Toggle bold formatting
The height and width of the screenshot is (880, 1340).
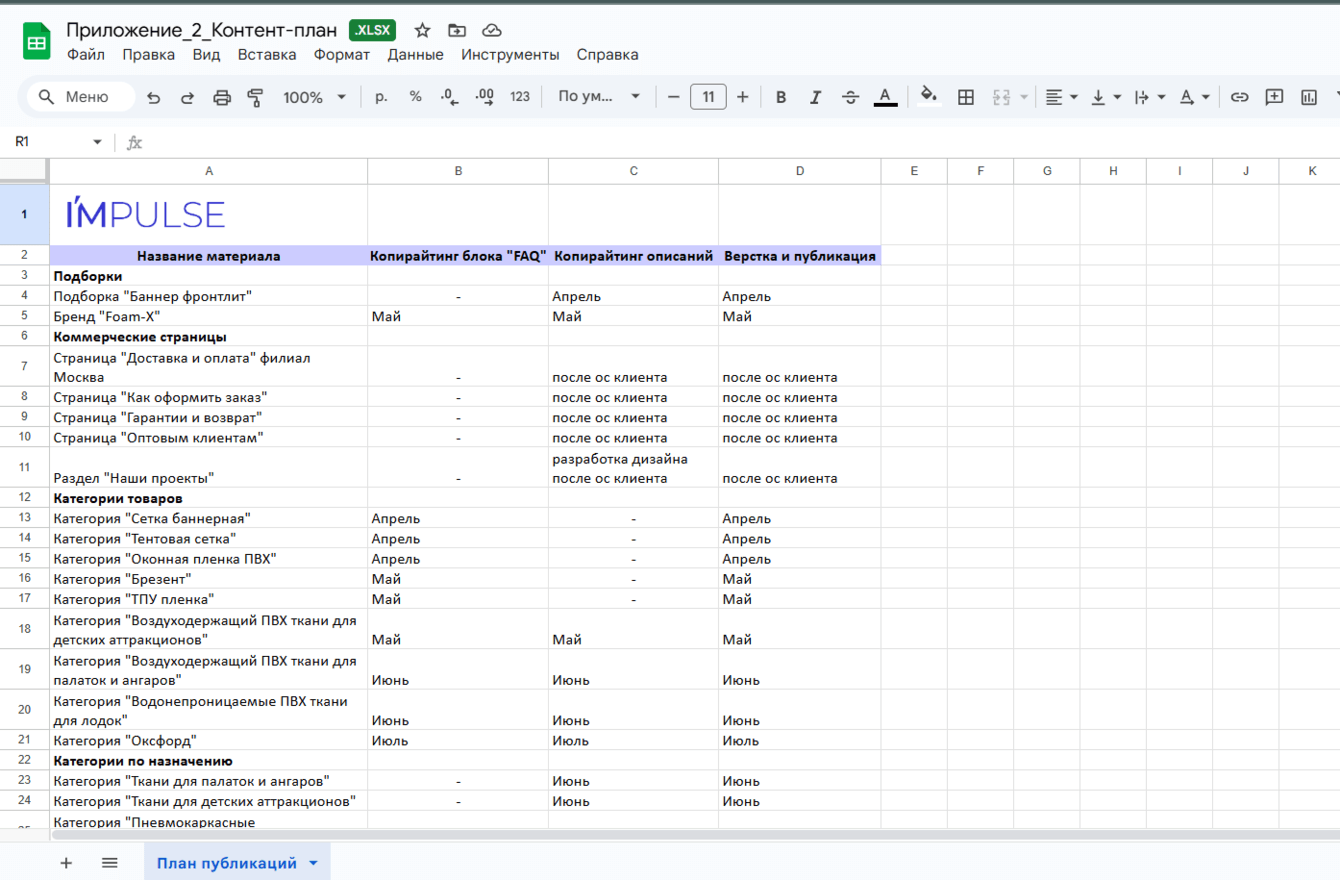781,97
